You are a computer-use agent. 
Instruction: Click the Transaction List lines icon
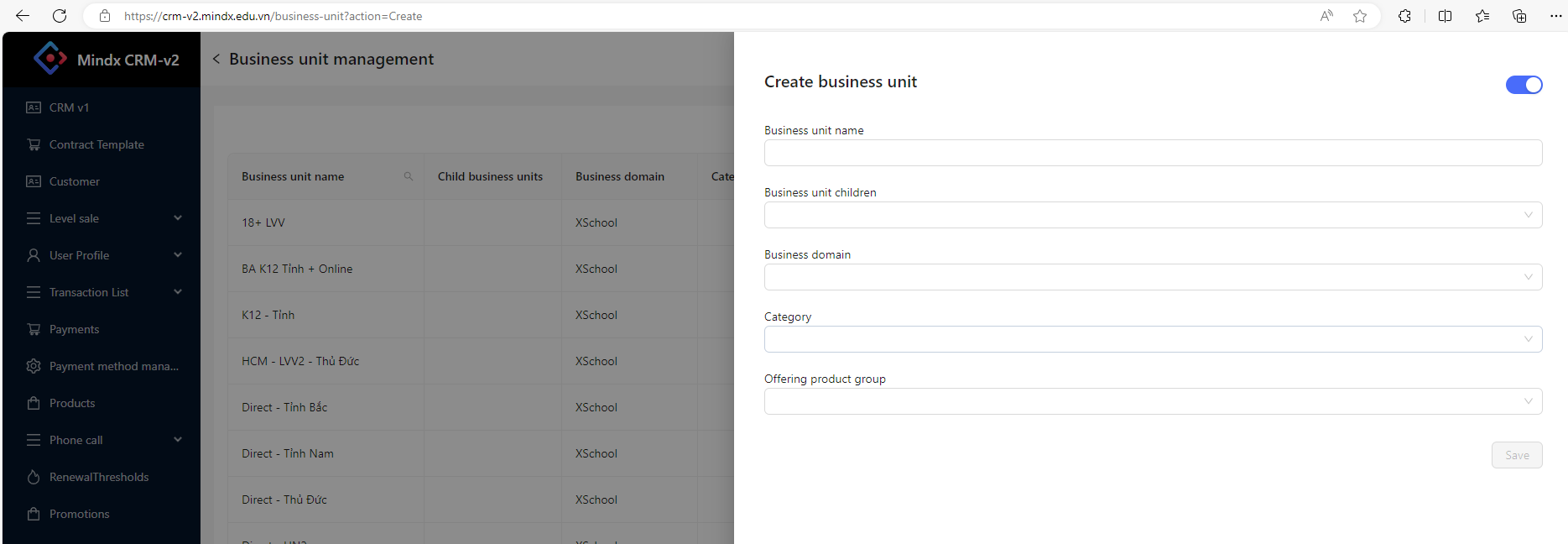click(34, 292)
